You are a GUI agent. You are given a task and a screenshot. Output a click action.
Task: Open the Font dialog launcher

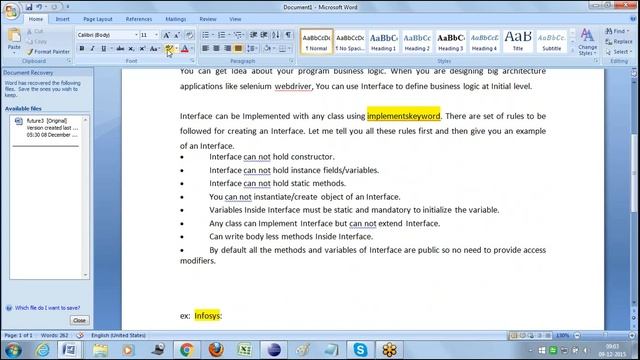[192, 61]
